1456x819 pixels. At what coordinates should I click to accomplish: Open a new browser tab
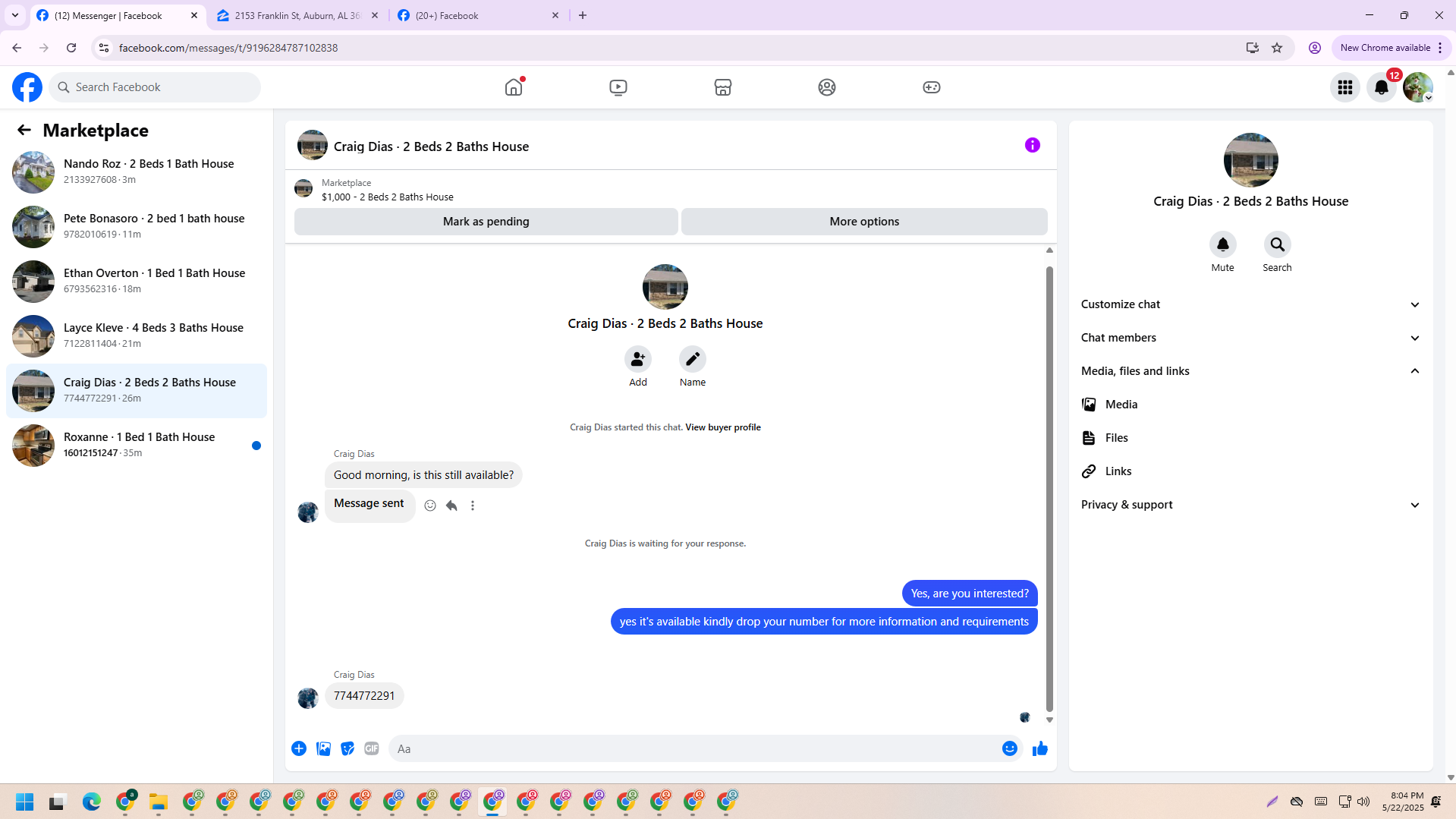[583, 15]
